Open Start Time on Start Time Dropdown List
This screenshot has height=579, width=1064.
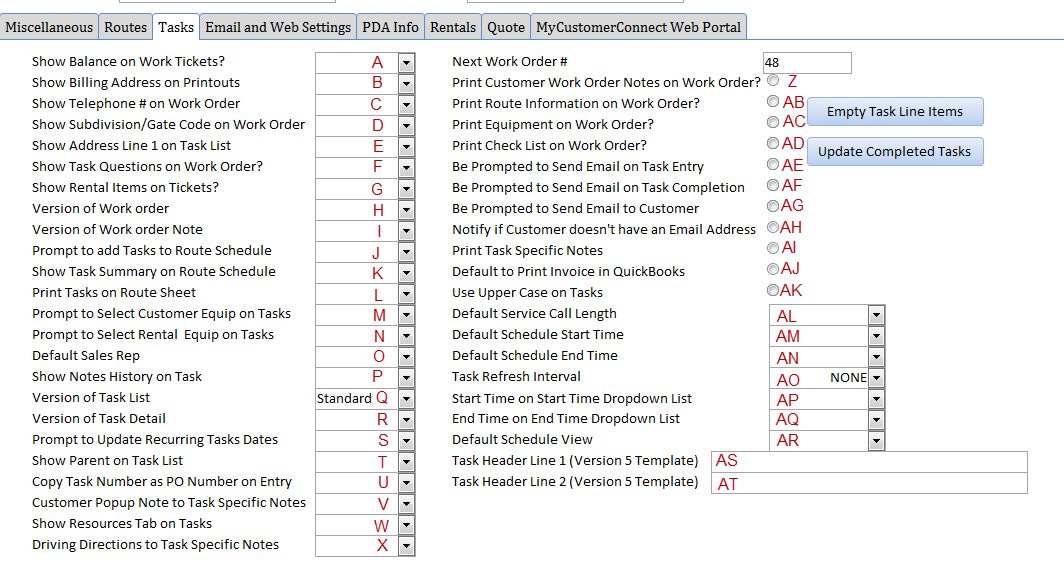tap(877, 400)
